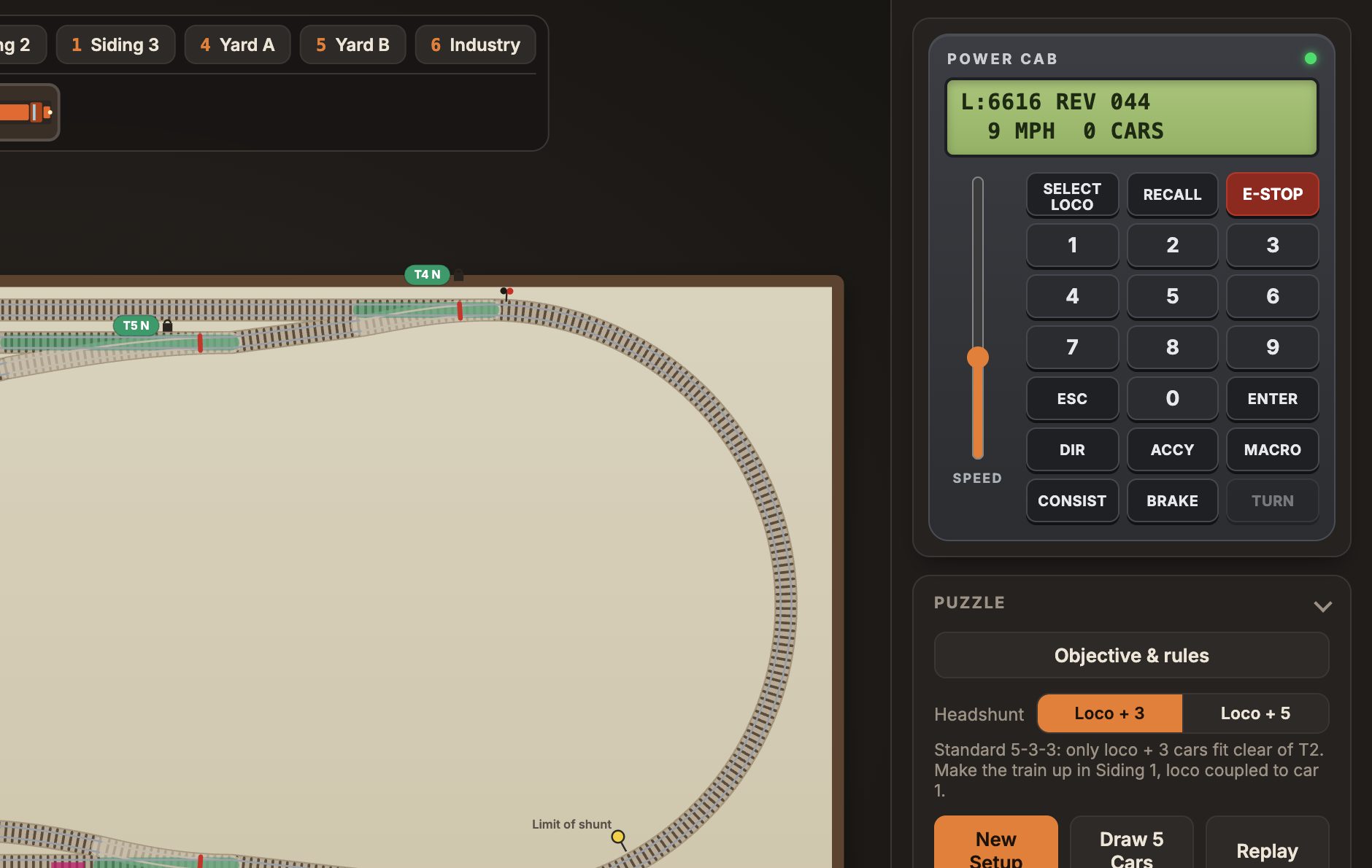Toggle direction with the DIR button

click(1072, 449)
